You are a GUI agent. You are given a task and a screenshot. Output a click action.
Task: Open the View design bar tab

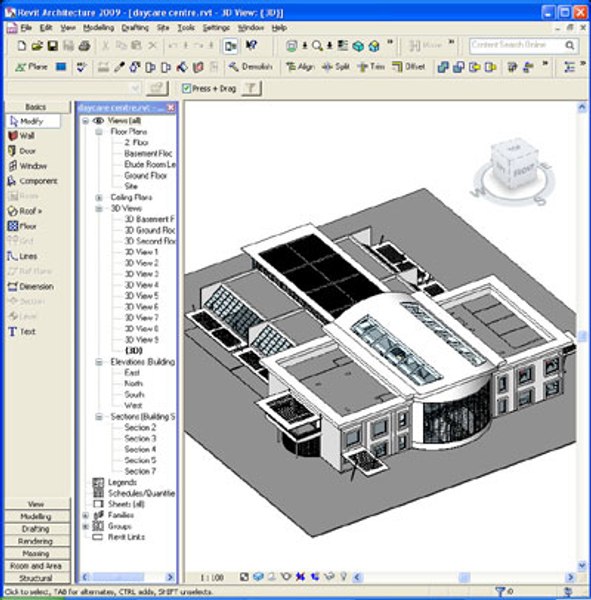tap(36, 504)
